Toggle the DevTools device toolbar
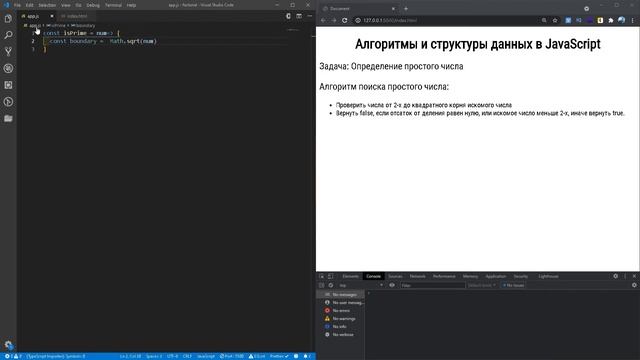 tap(331, 276)
